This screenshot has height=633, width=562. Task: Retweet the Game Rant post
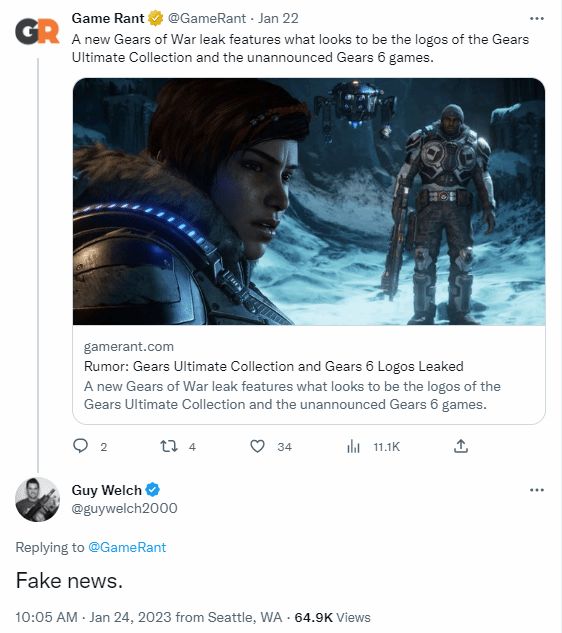[169, 446]
